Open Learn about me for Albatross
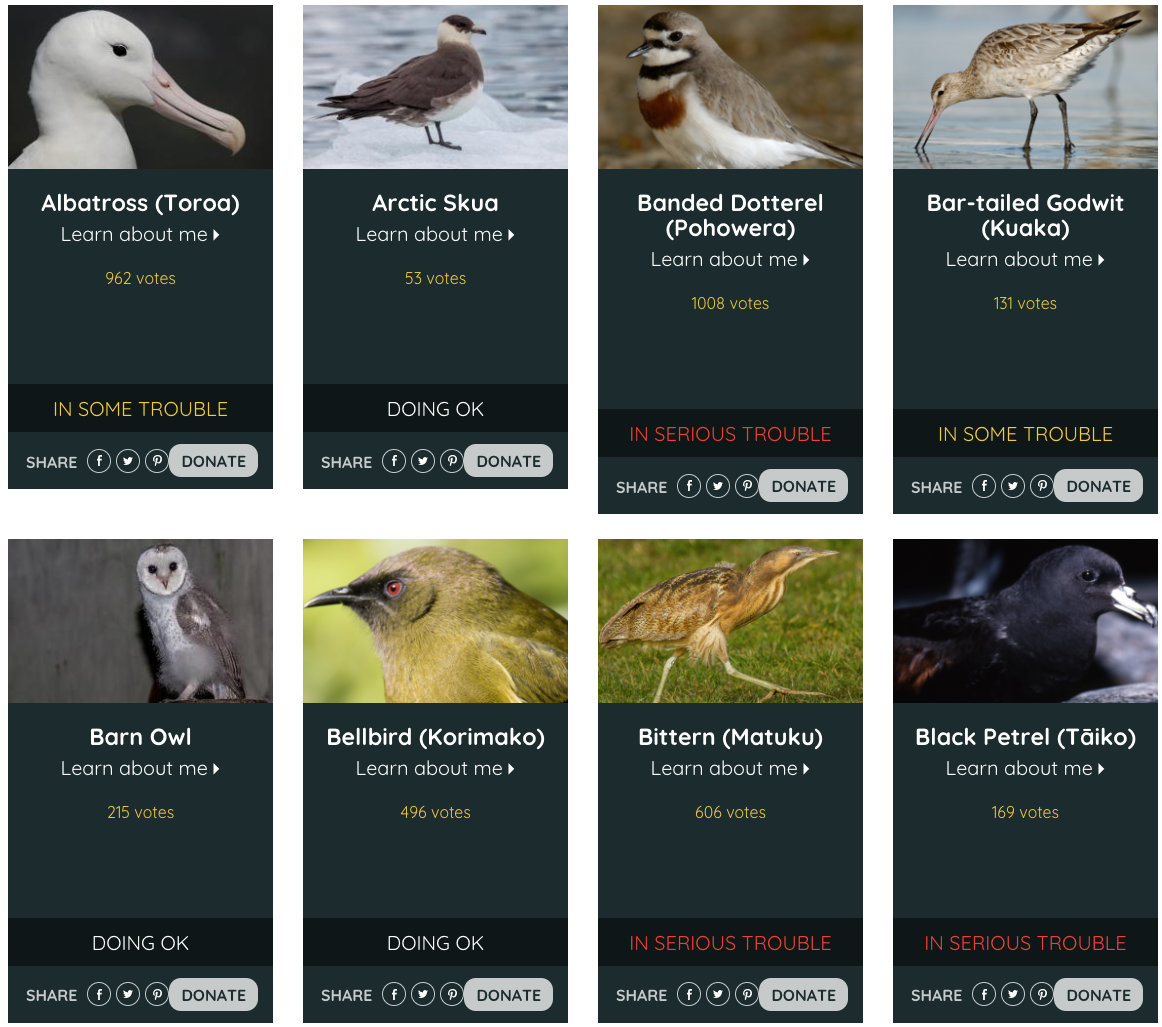1162x1027 pixels. (140, 235)
